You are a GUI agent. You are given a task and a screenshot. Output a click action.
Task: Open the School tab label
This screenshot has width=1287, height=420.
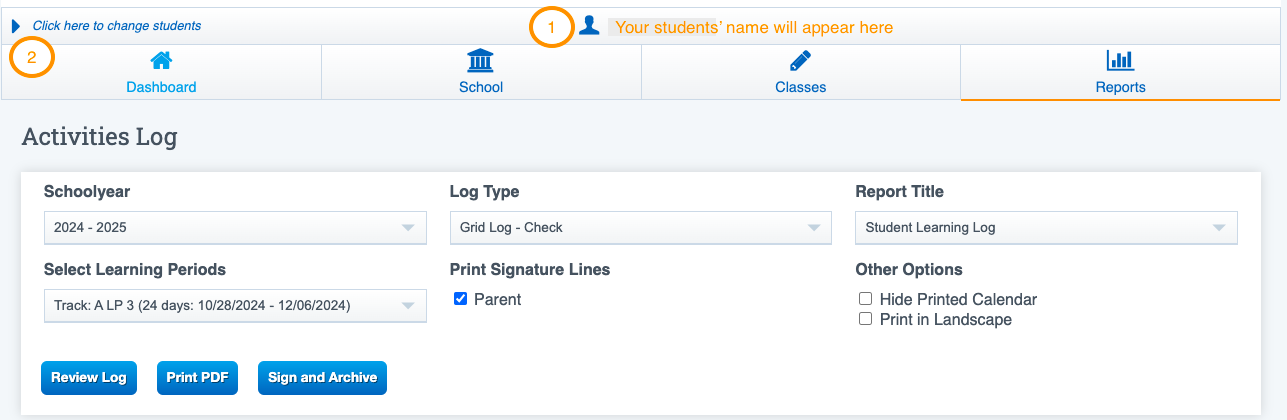(481, 87)
